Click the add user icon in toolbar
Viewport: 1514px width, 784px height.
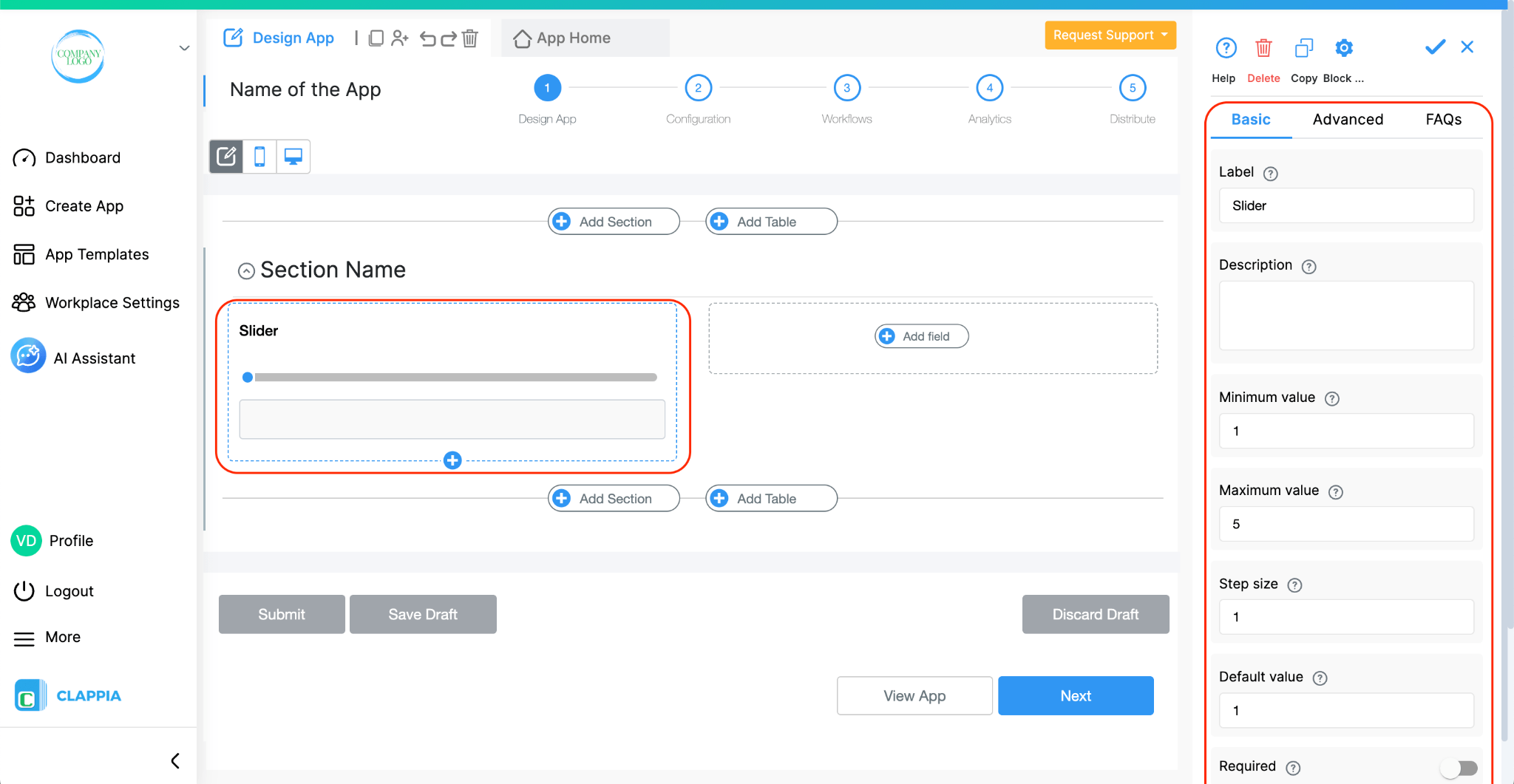400,38
